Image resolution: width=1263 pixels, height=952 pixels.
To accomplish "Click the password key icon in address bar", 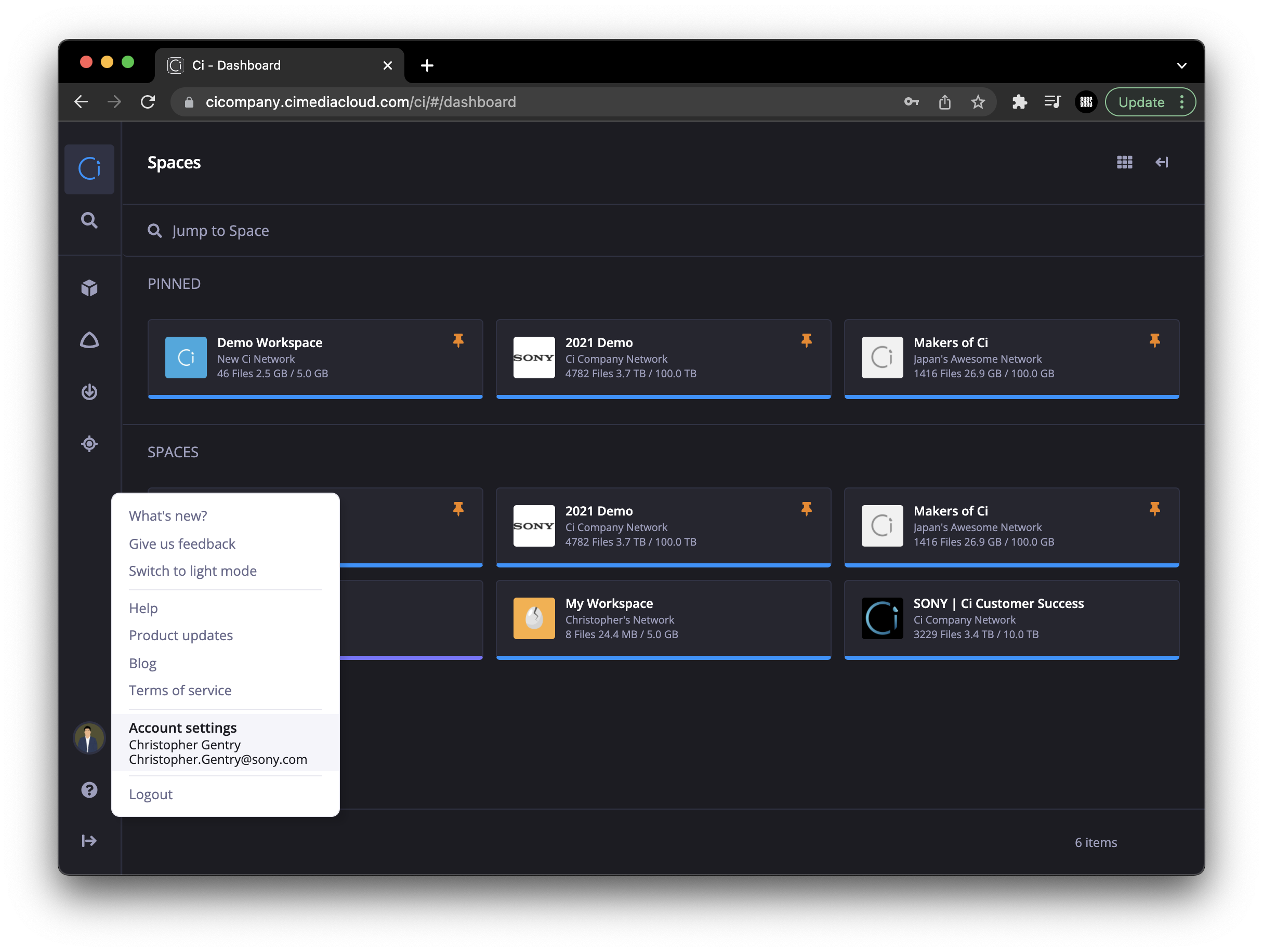I will click(911, 102).
